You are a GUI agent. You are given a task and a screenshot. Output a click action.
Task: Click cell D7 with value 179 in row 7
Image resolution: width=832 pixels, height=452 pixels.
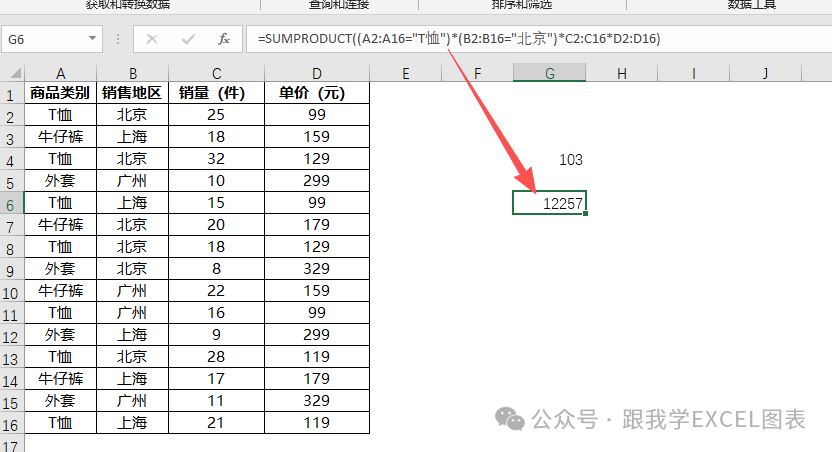pyautogui.click(x=317, y=224)
